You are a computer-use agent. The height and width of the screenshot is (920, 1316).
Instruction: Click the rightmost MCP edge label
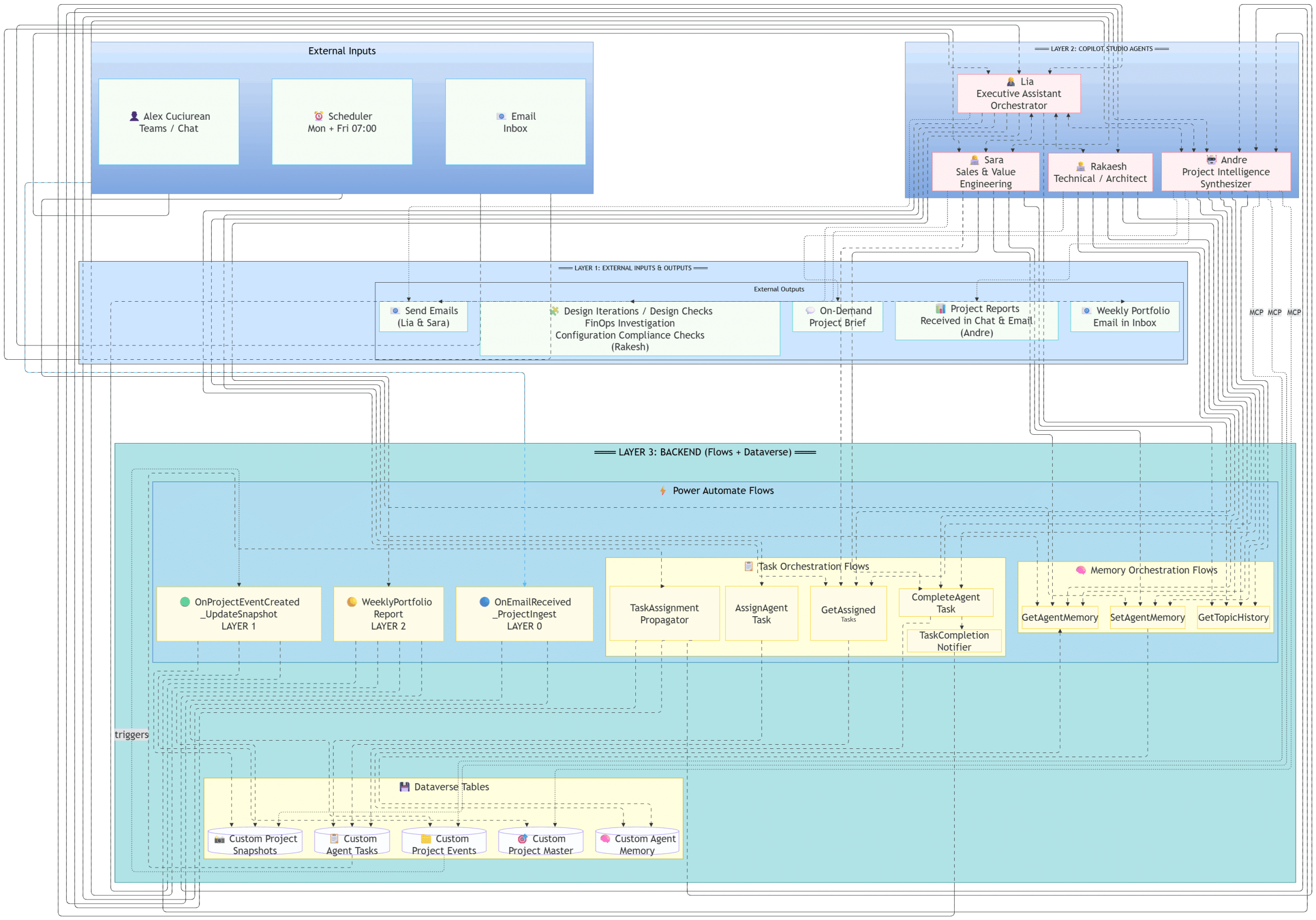point(1294,312)
